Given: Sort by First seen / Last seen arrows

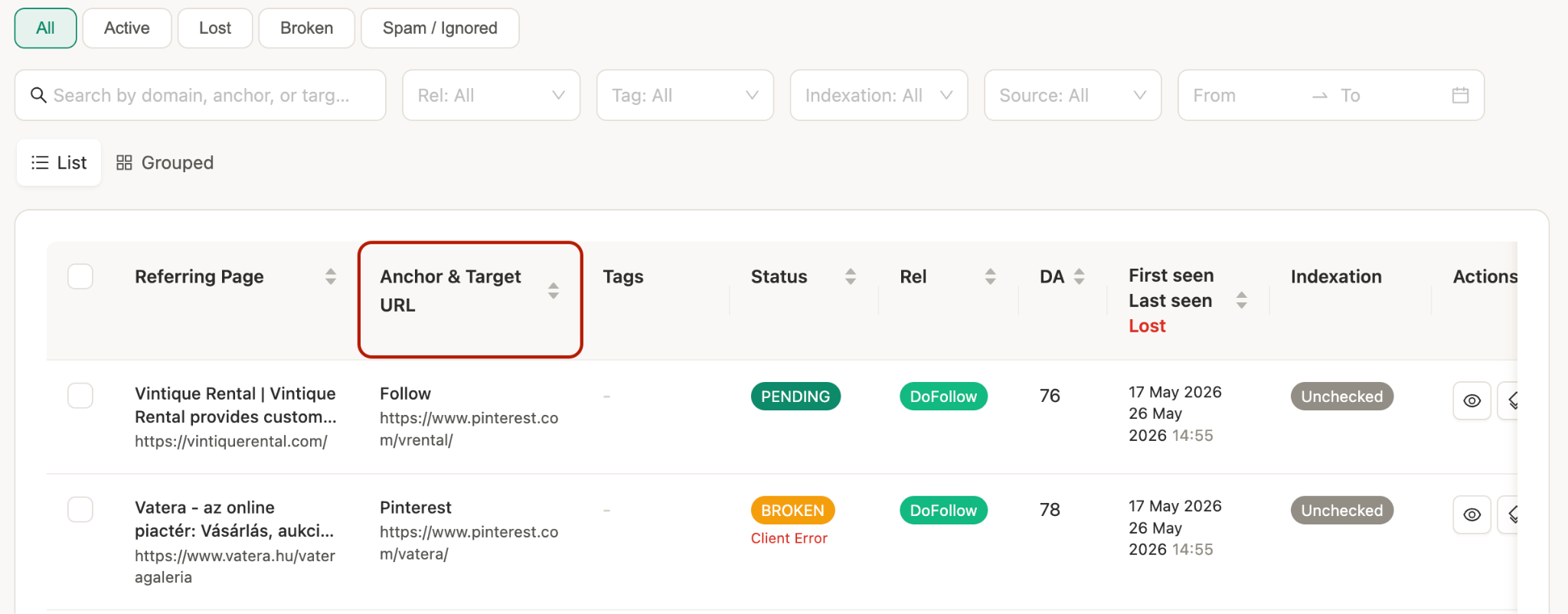Looking at the screenshot, I should tap(1242, 300).
